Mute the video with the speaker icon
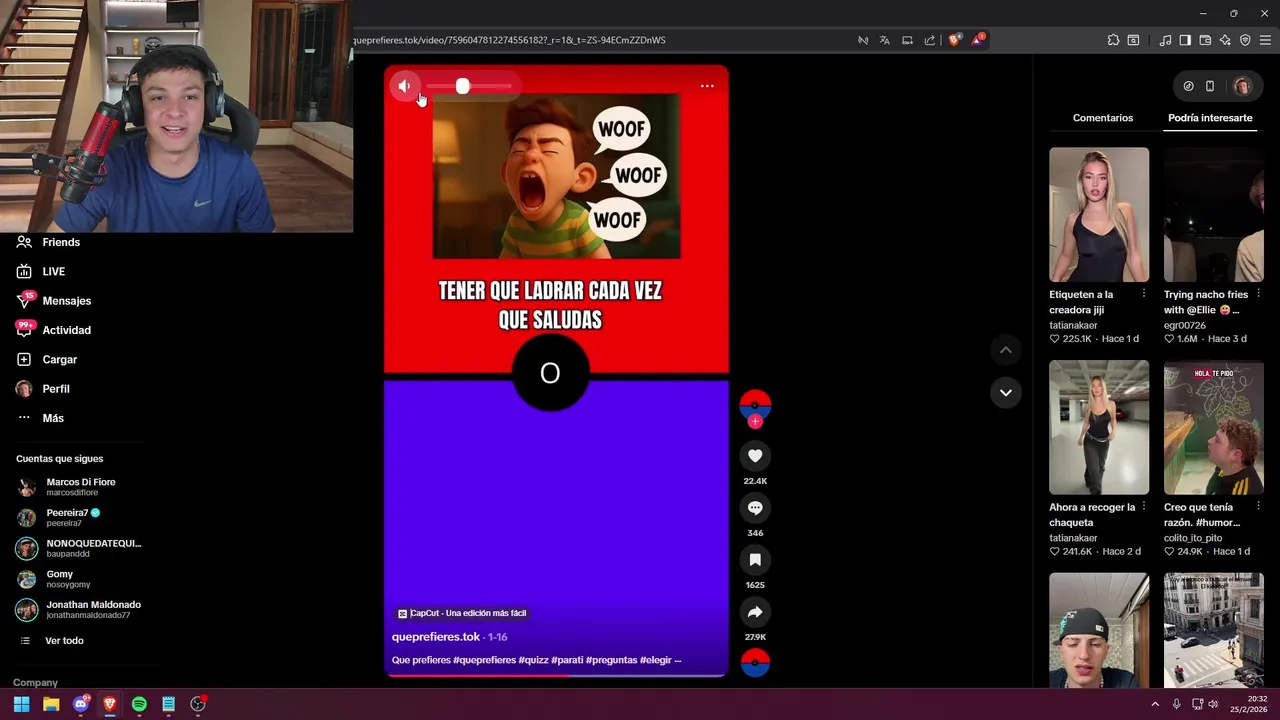The height and width of the screenshot is (720, 1280). click(404, 86)
